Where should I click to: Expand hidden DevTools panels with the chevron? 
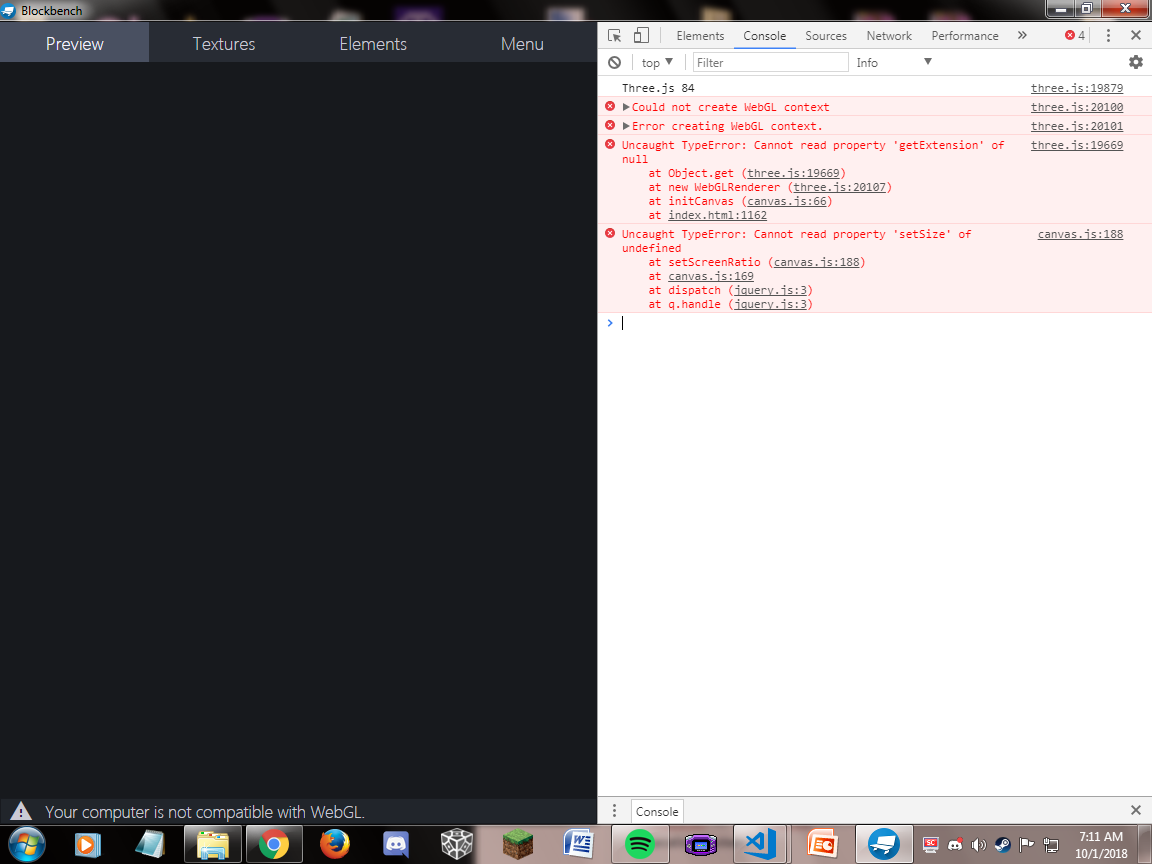pyautogui.click(x=1022, y=35)
